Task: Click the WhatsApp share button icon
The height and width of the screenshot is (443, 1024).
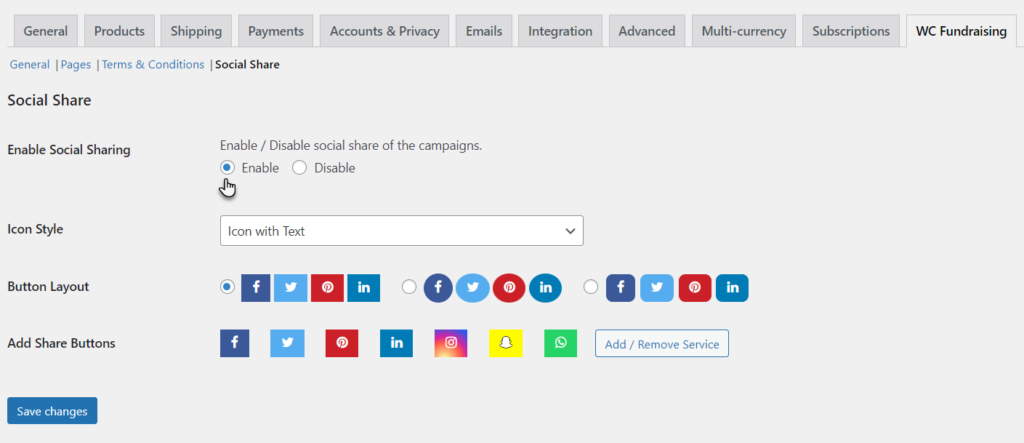Action: coord(560,343)
